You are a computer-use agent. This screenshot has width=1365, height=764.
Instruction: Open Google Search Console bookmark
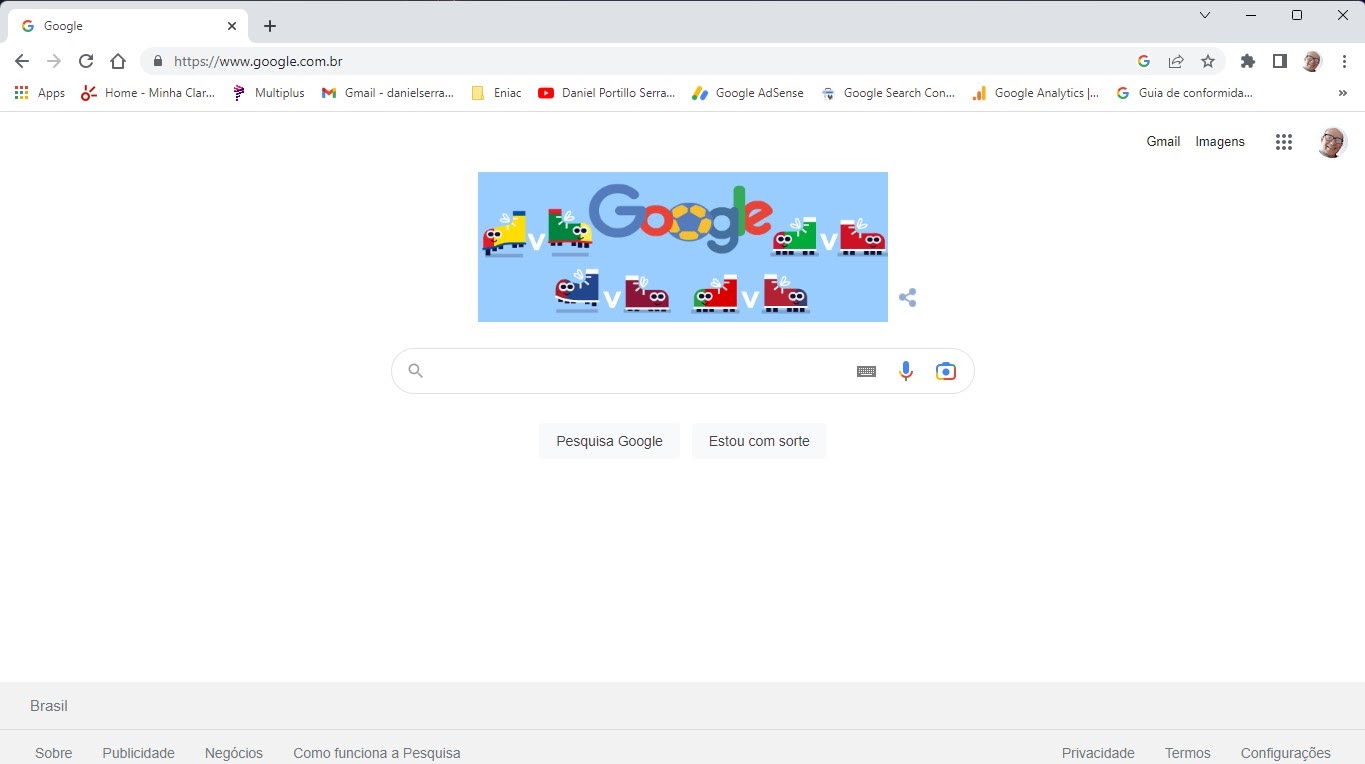pos(888,93)
